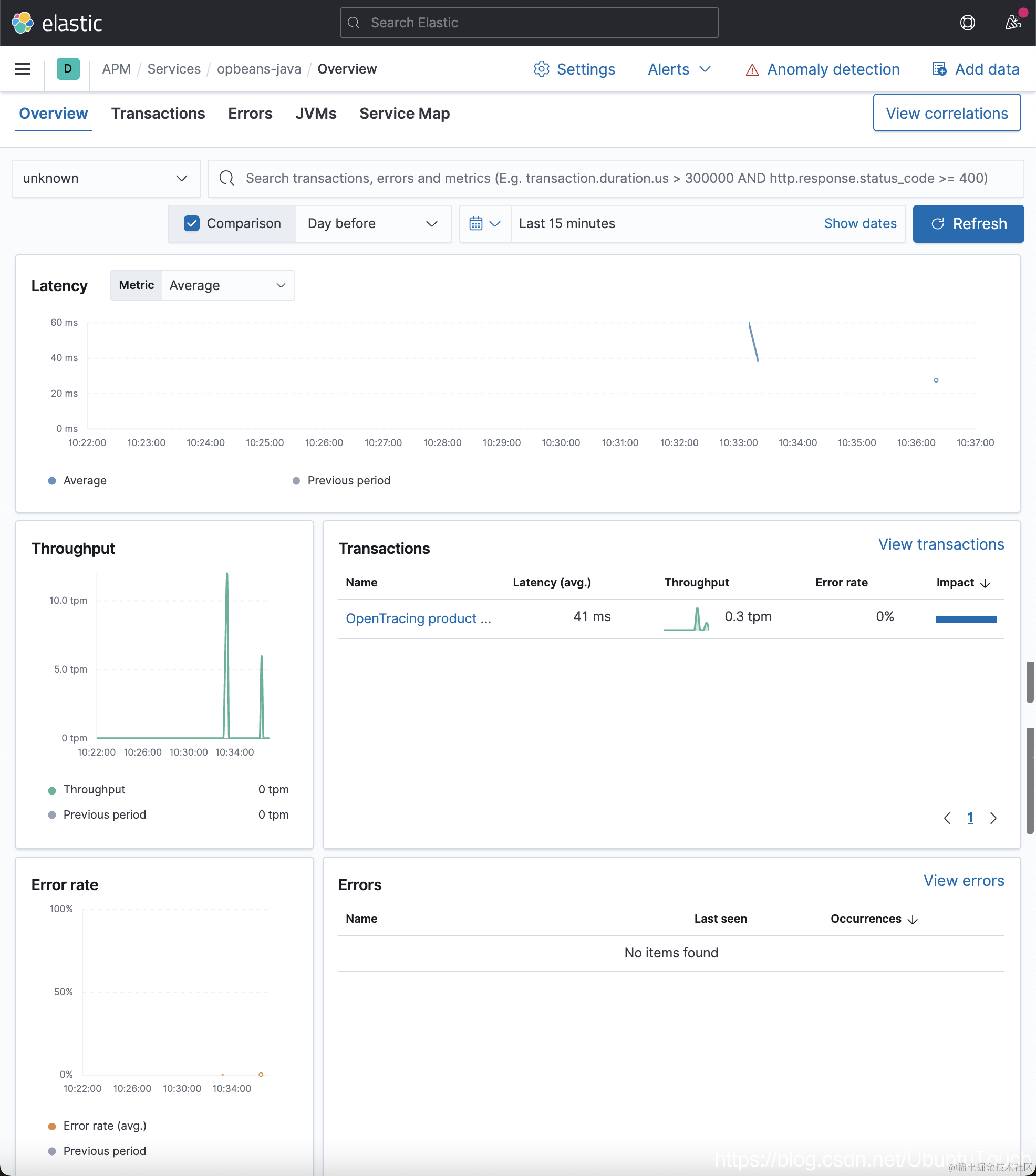Open the Day before comparison dropdown
This screenshot has width=1036, height=1176.
373,224
